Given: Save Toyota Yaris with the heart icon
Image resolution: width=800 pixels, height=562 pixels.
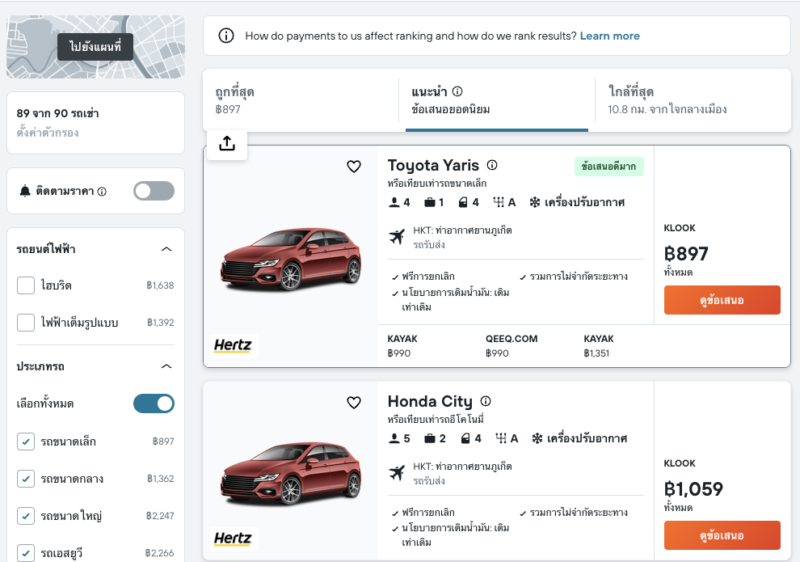Looking at the screenshot, I should [x=354, y=166].
